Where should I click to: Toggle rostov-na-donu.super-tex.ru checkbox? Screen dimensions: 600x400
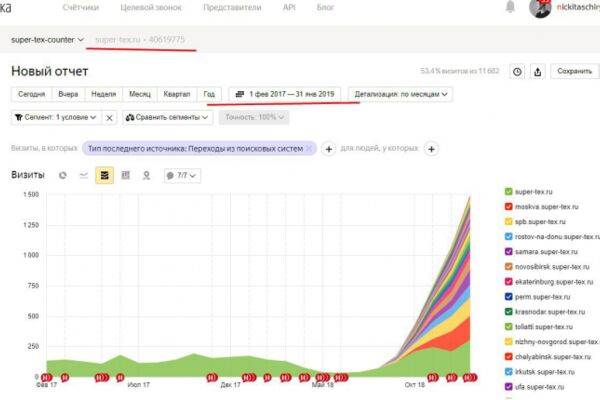click(x=508, y=237)
